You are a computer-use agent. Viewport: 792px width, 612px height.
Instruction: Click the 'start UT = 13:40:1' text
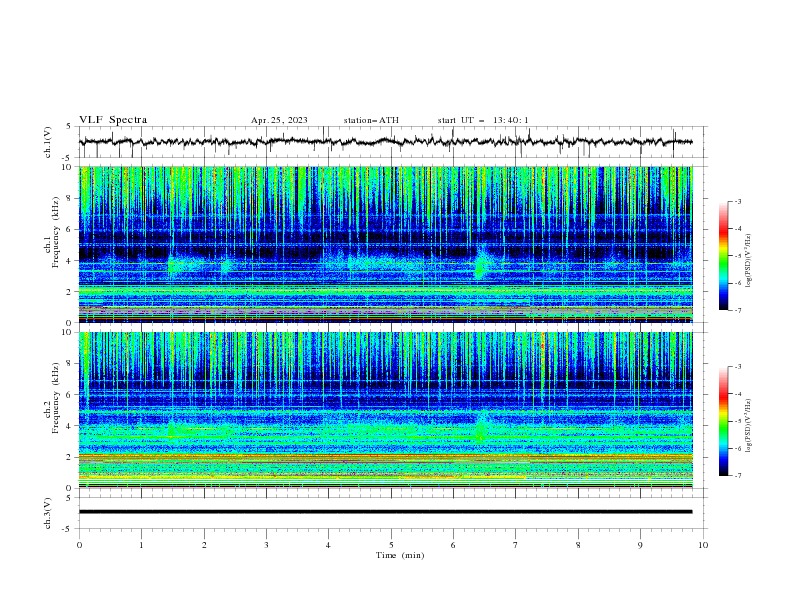coord(483,120)
